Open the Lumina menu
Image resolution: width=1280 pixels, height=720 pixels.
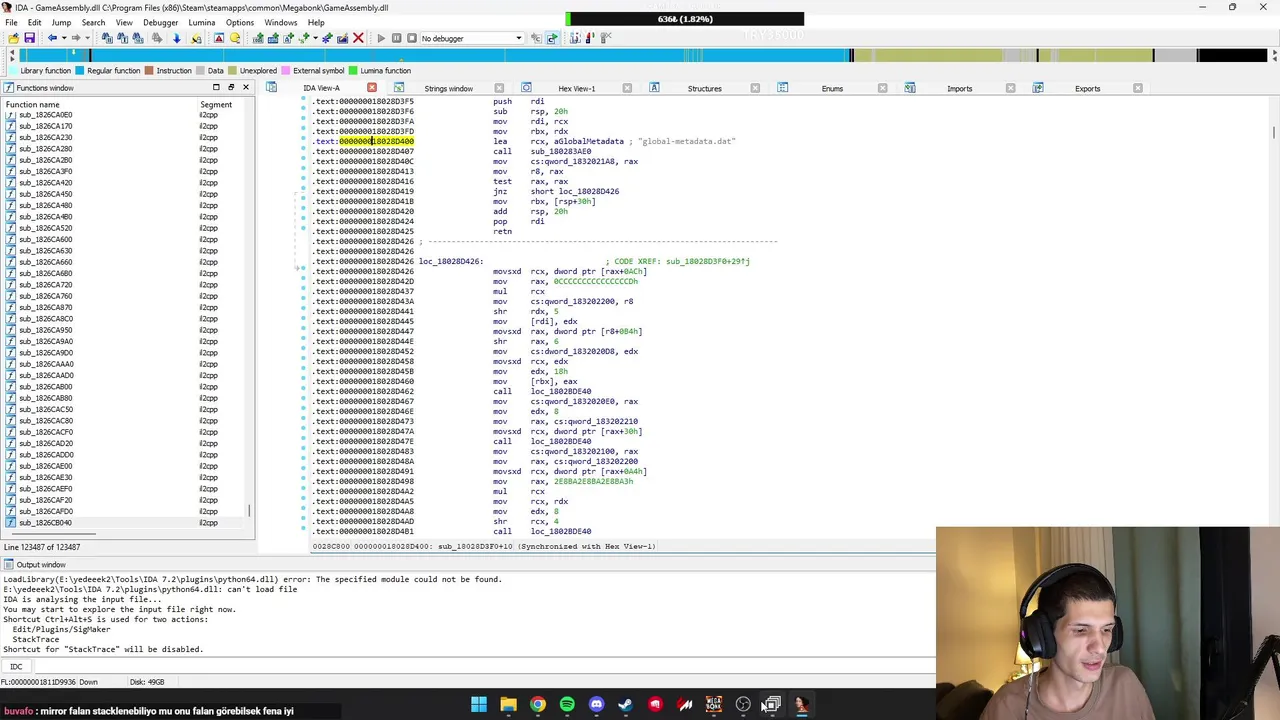click(x=201, y=22)
